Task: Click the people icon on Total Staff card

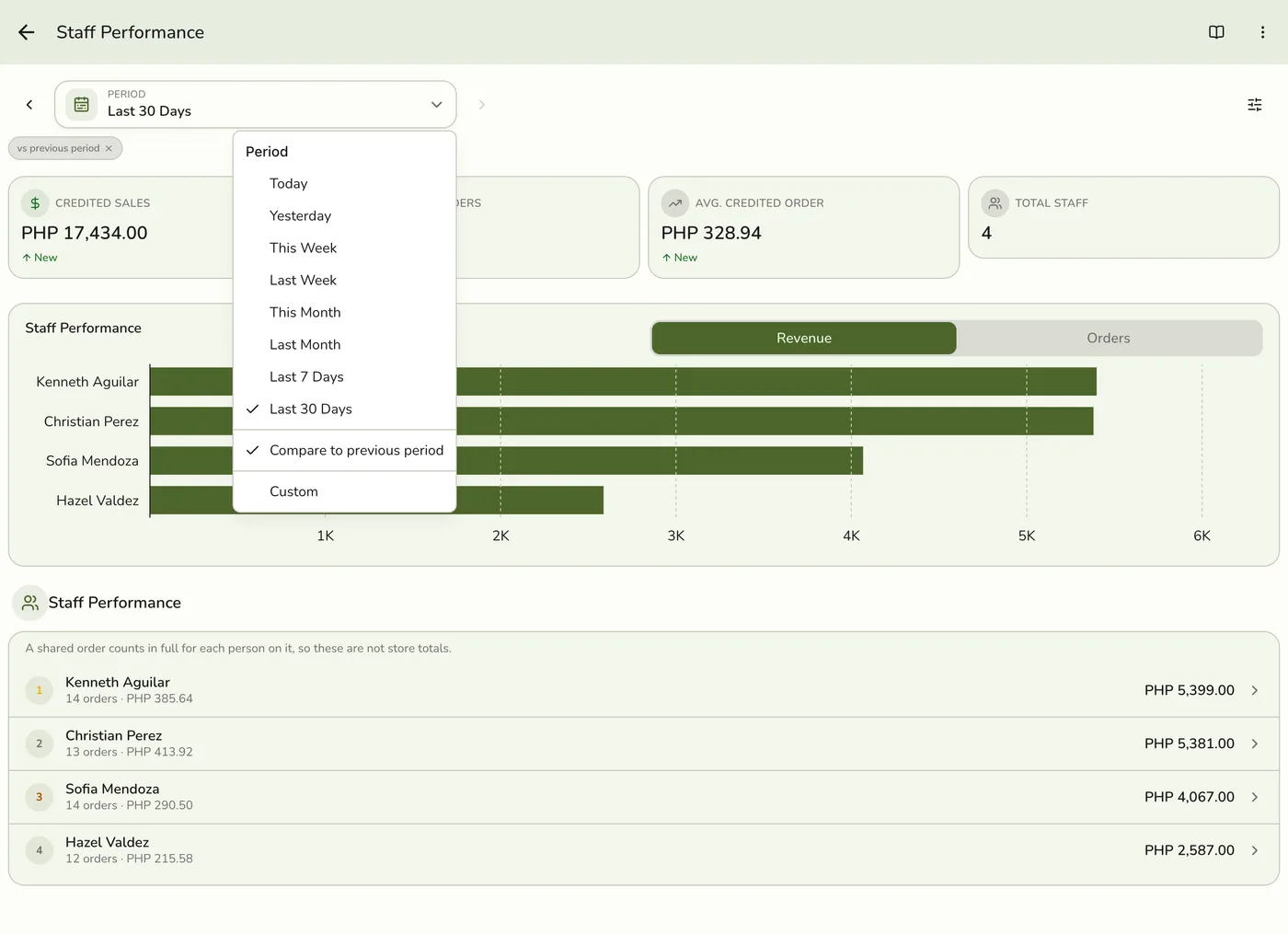Action: (995, 203)
